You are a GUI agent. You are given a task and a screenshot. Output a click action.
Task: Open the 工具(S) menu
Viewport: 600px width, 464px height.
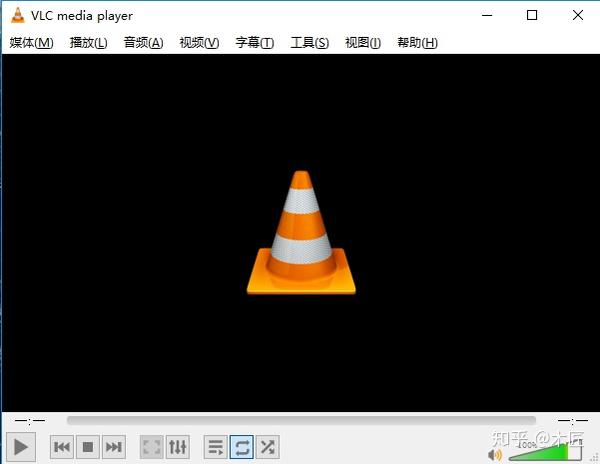click(310, 42)
